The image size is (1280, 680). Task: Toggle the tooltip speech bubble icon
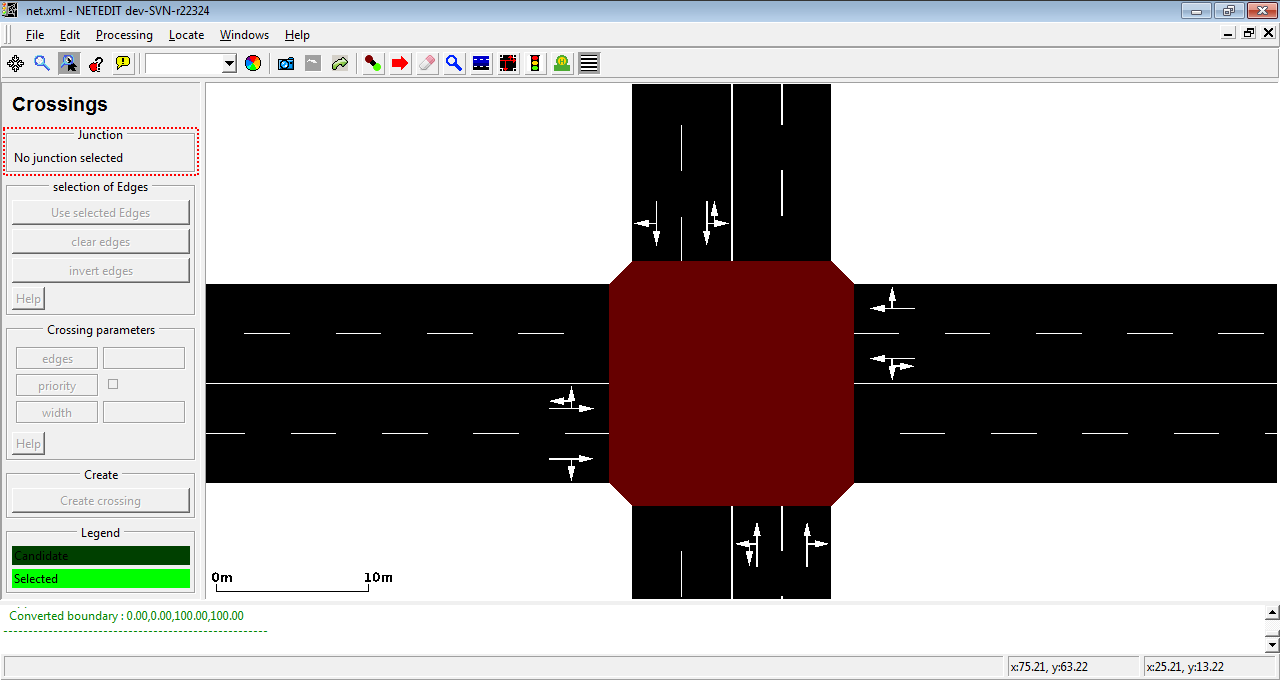click(123, 63)
